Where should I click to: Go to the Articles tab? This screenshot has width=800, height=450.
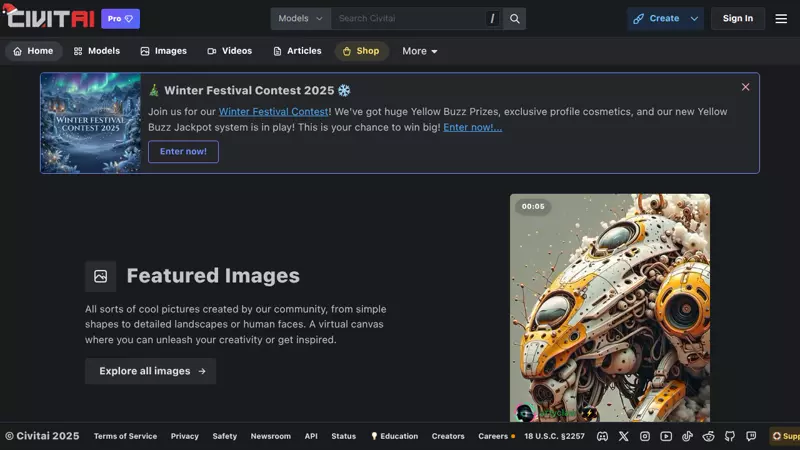(x=297, y=51)
